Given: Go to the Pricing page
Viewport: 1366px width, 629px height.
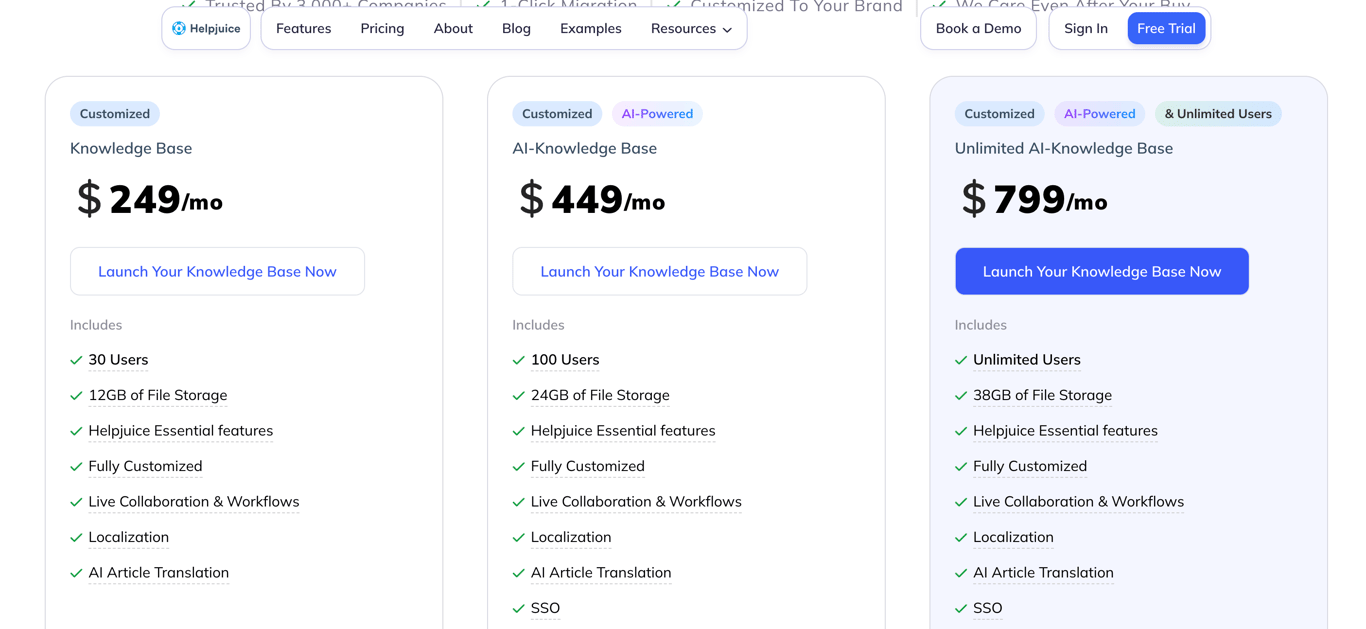Looking at the screenshot, I should tap(383, 29).
